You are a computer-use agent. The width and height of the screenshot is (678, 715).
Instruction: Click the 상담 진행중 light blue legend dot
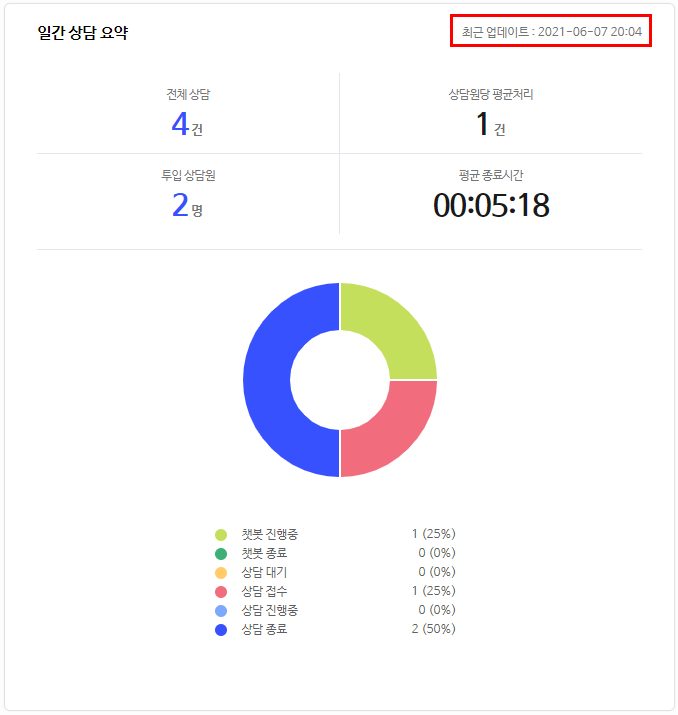(x=221, y=610)
